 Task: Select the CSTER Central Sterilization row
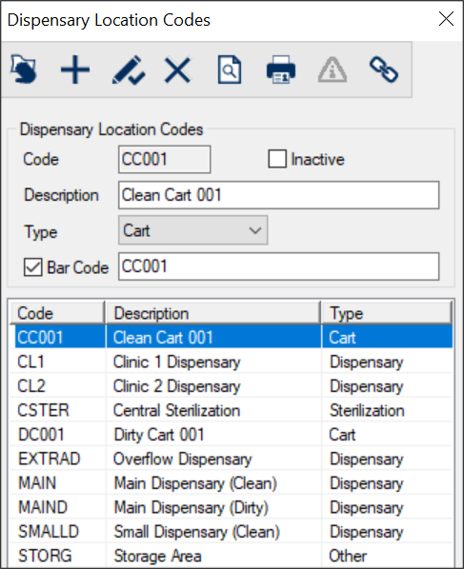tap(231, 410)
